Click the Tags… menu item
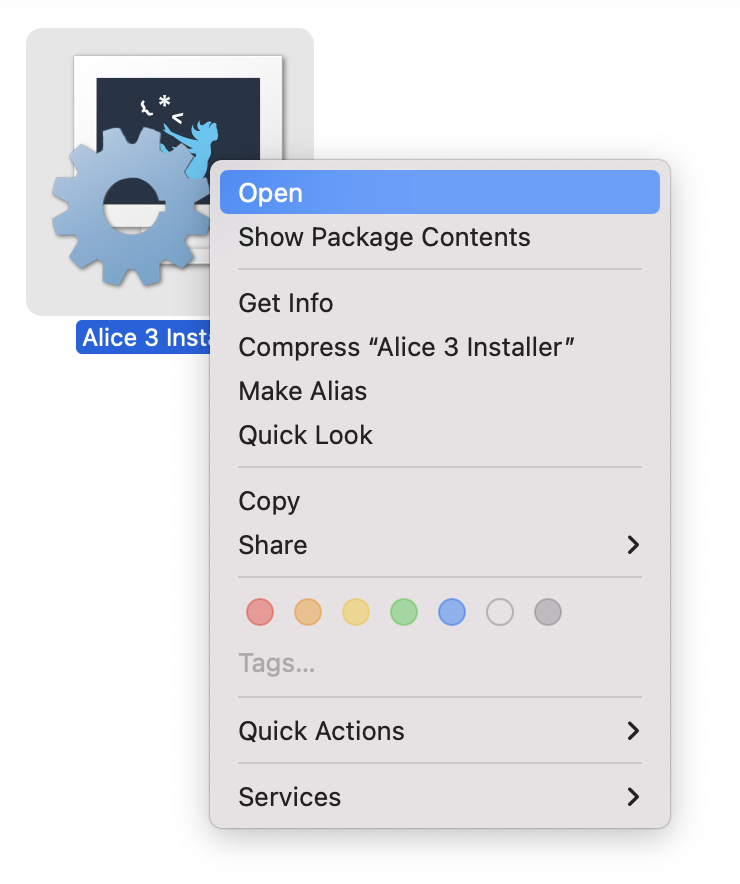This screenshot has width=740, height=884. (276, 663)
